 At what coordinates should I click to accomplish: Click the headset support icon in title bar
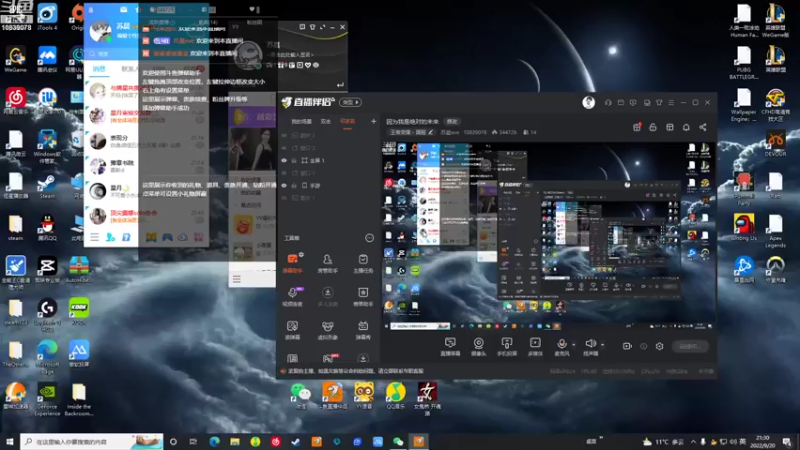pos(608,103)
